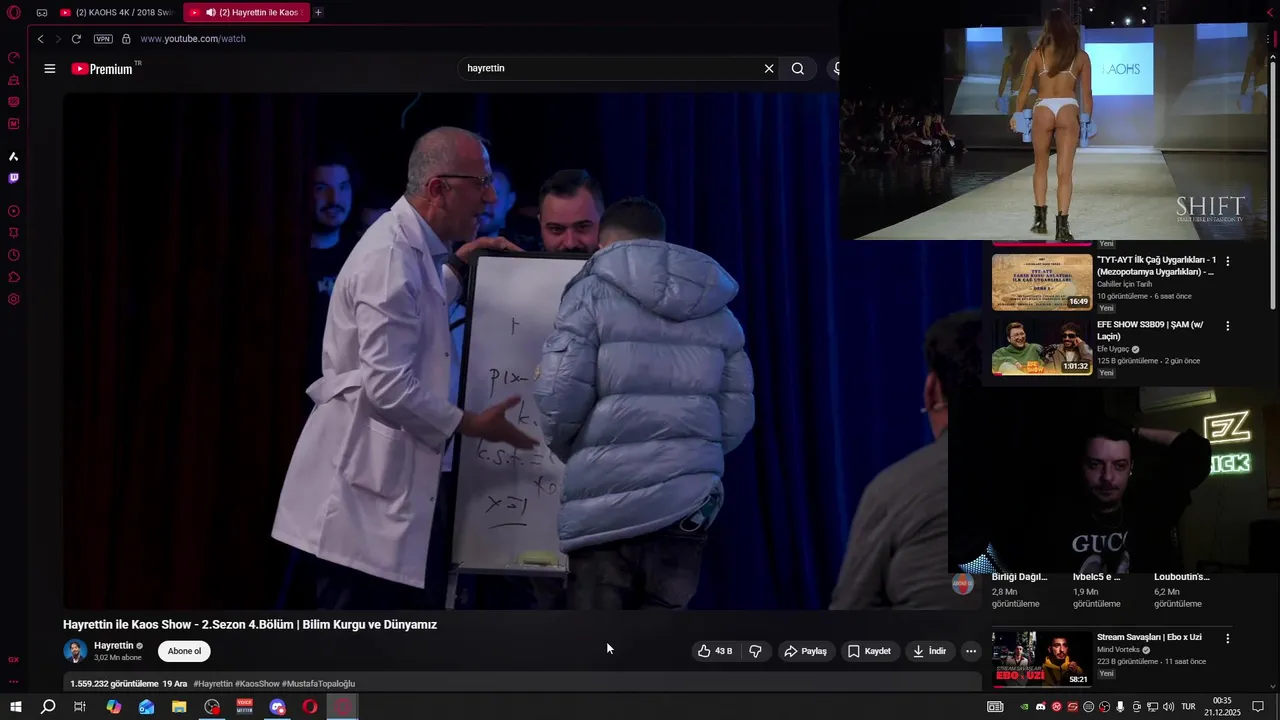Open clock showing 00:35 21.12.2025
This screenshot has width=1280, height=720.
point(1222,707)
